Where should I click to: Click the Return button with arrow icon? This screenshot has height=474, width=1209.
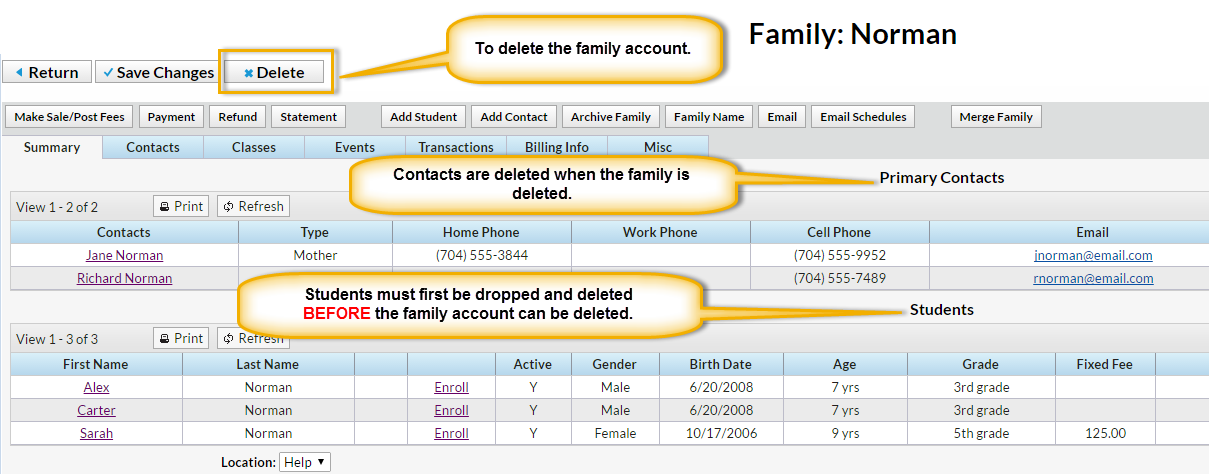[46, 72]
